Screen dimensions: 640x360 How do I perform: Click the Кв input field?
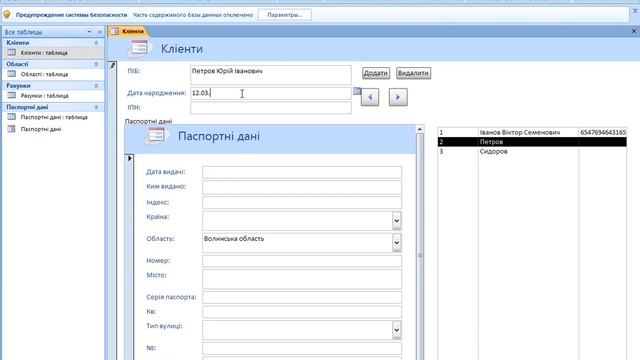click(x=302, y=312)
